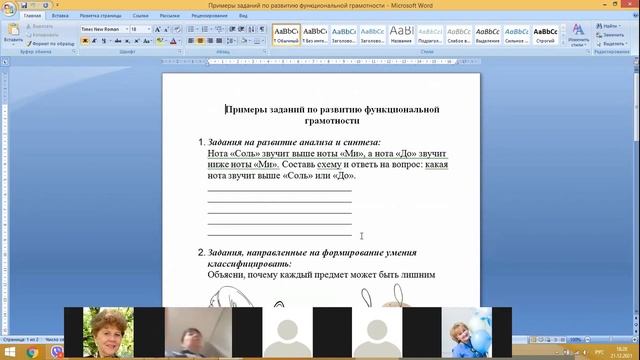The image size is (640, 360).
Task: Switch to the Рецензирование tab
Action: coord(209,16)
